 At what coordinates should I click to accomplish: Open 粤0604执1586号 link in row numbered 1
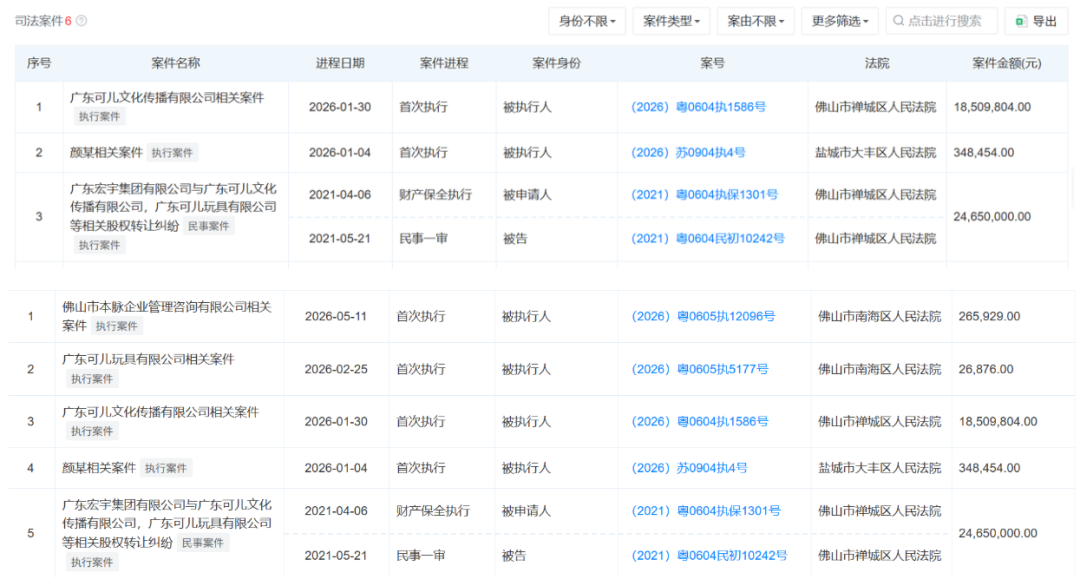pos(698,107)
